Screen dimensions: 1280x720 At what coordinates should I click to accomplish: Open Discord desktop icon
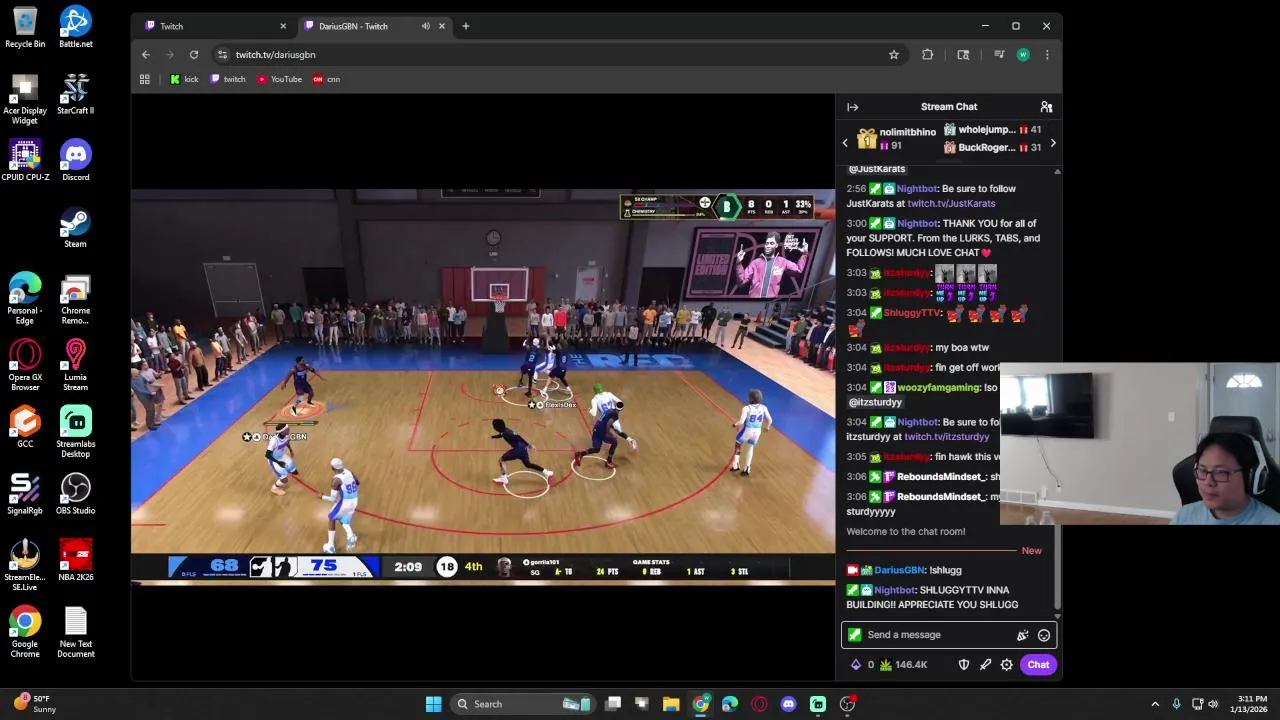pos(76,160)
